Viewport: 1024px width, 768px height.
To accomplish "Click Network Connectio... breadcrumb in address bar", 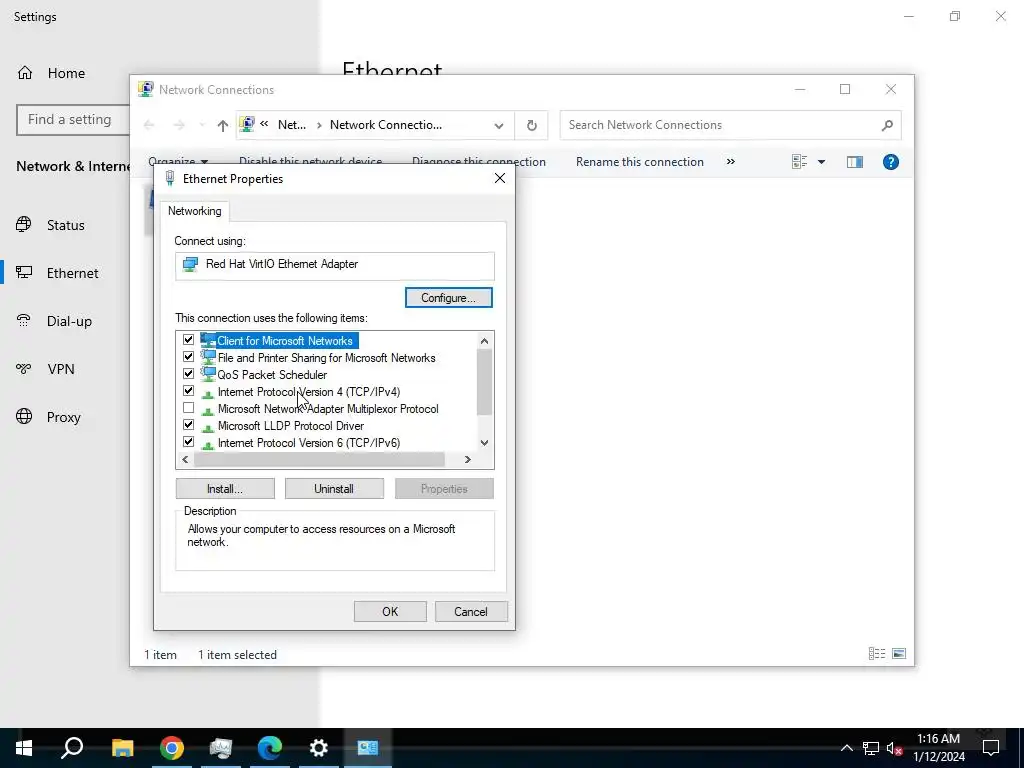I will [385, 125].
